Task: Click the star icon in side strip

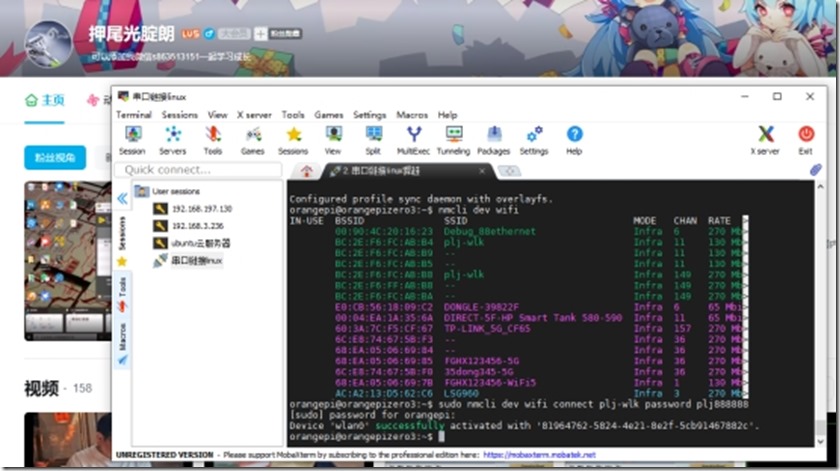Action: click(122, 261)
